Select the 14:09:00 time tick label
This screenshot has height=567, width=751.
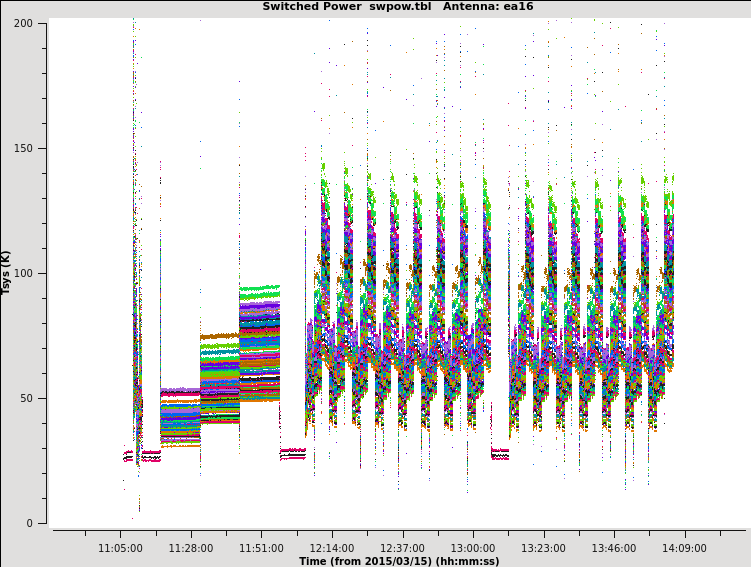click(x=684, y=548)
